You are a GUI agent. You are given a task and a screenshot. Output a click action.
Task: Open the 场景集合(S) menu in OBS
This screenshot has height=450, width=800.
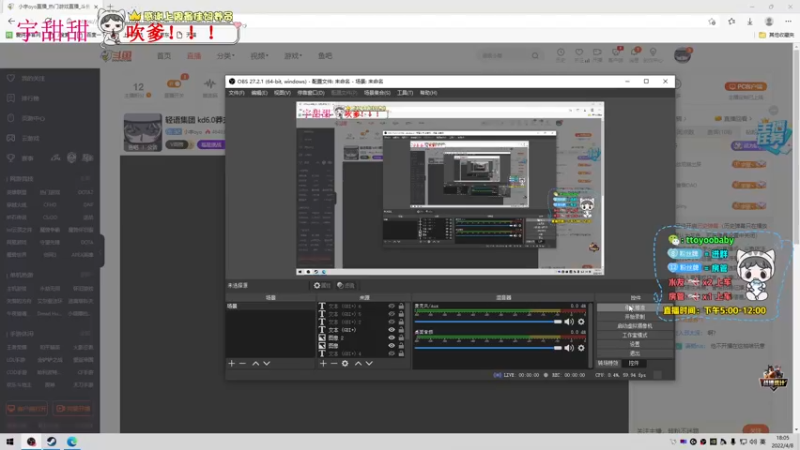click(377, 93)
